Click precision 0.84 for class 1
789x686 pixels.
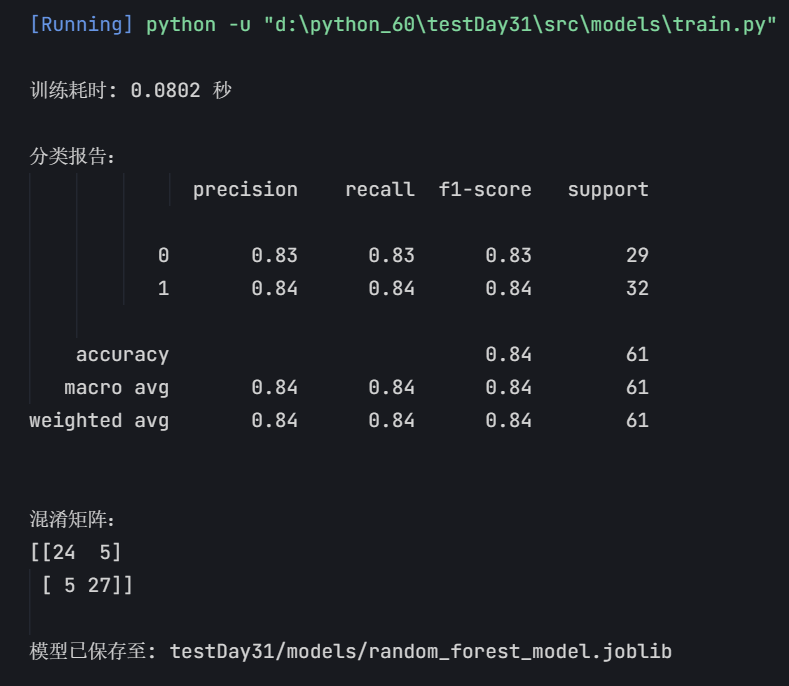click(x=275, y=288)
